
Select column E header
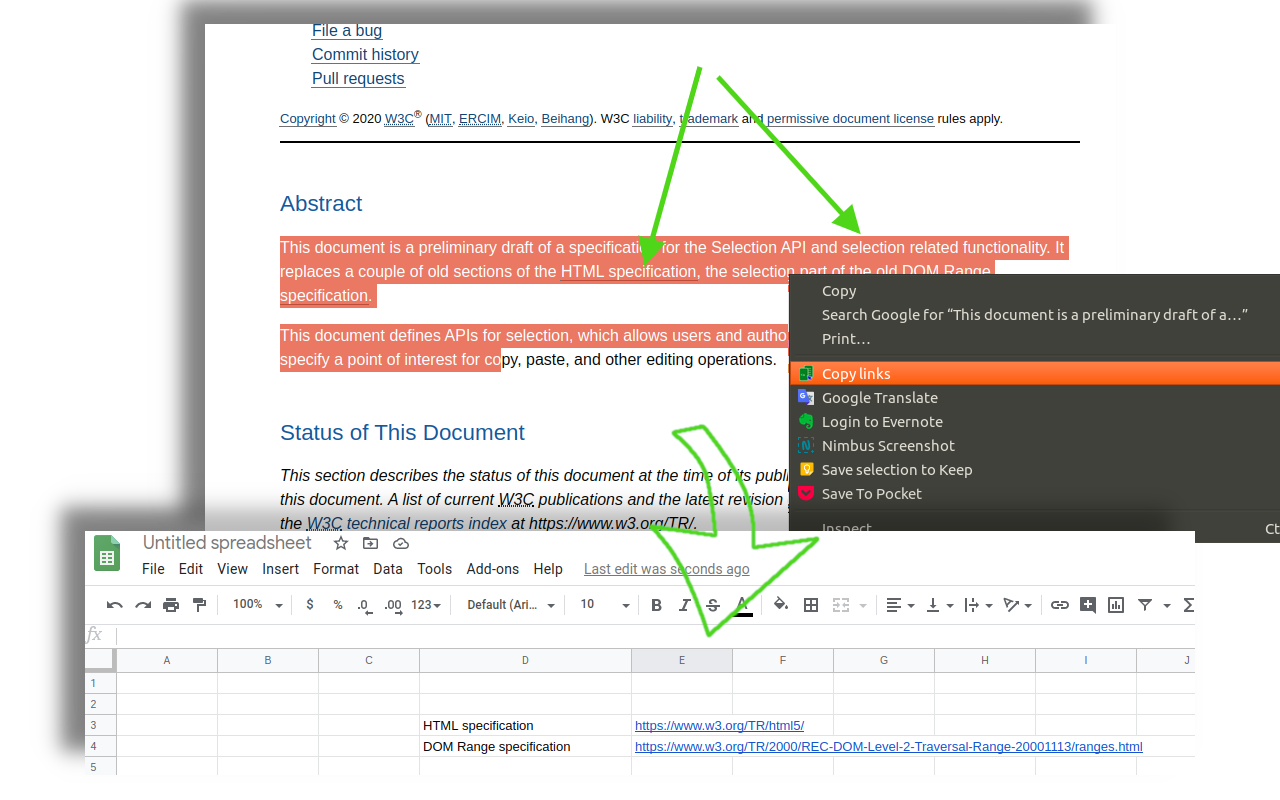tap(682, 660)
